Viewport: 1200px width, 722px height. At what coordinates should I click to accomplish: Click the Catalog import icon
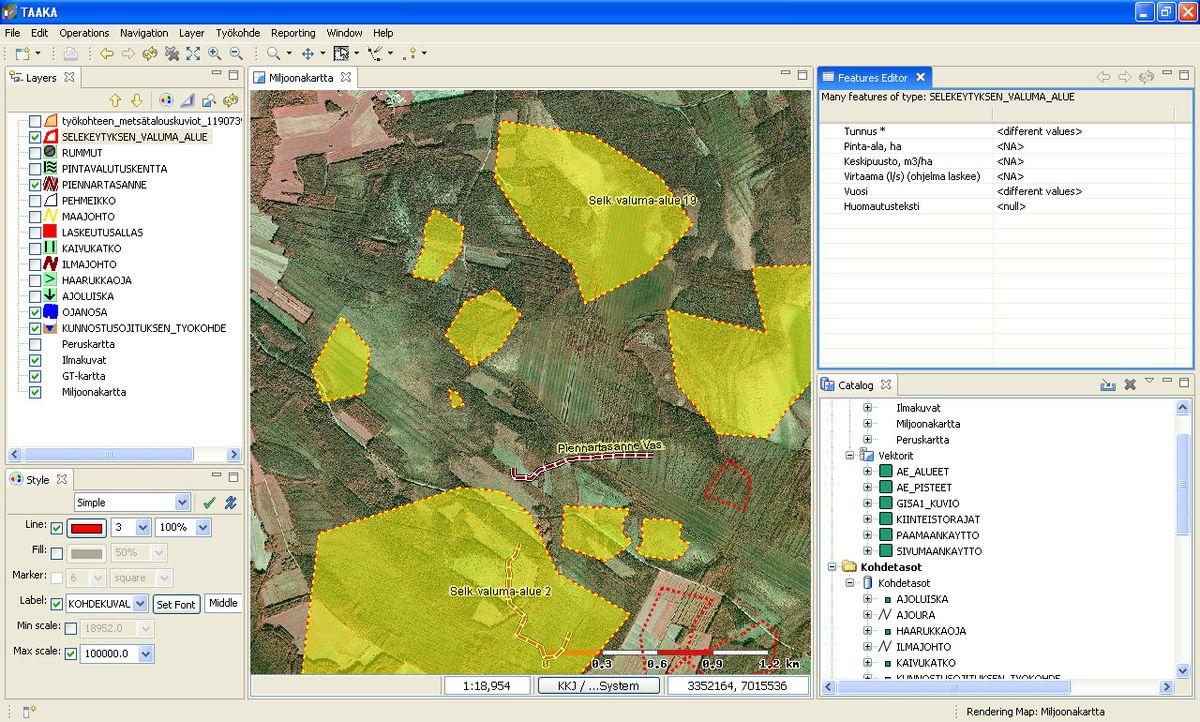tap(1107, 385)
